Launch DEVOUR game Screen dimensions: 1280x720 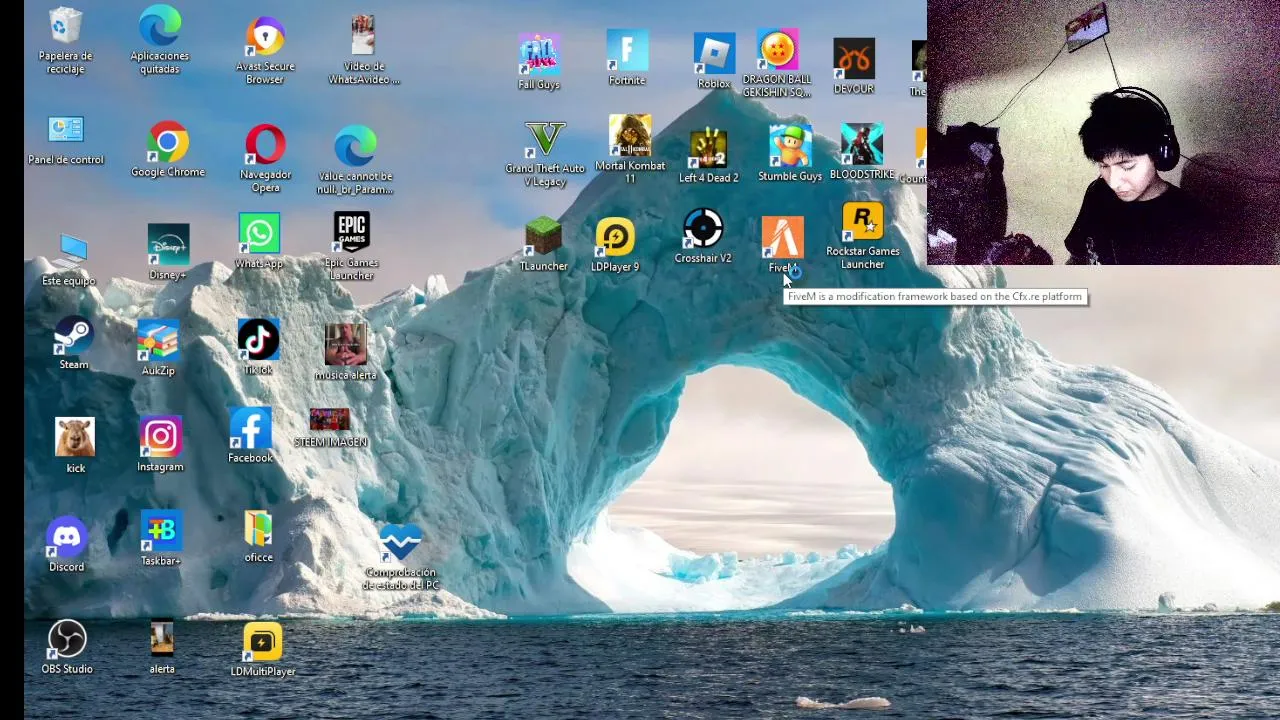[x=854, y=66]
